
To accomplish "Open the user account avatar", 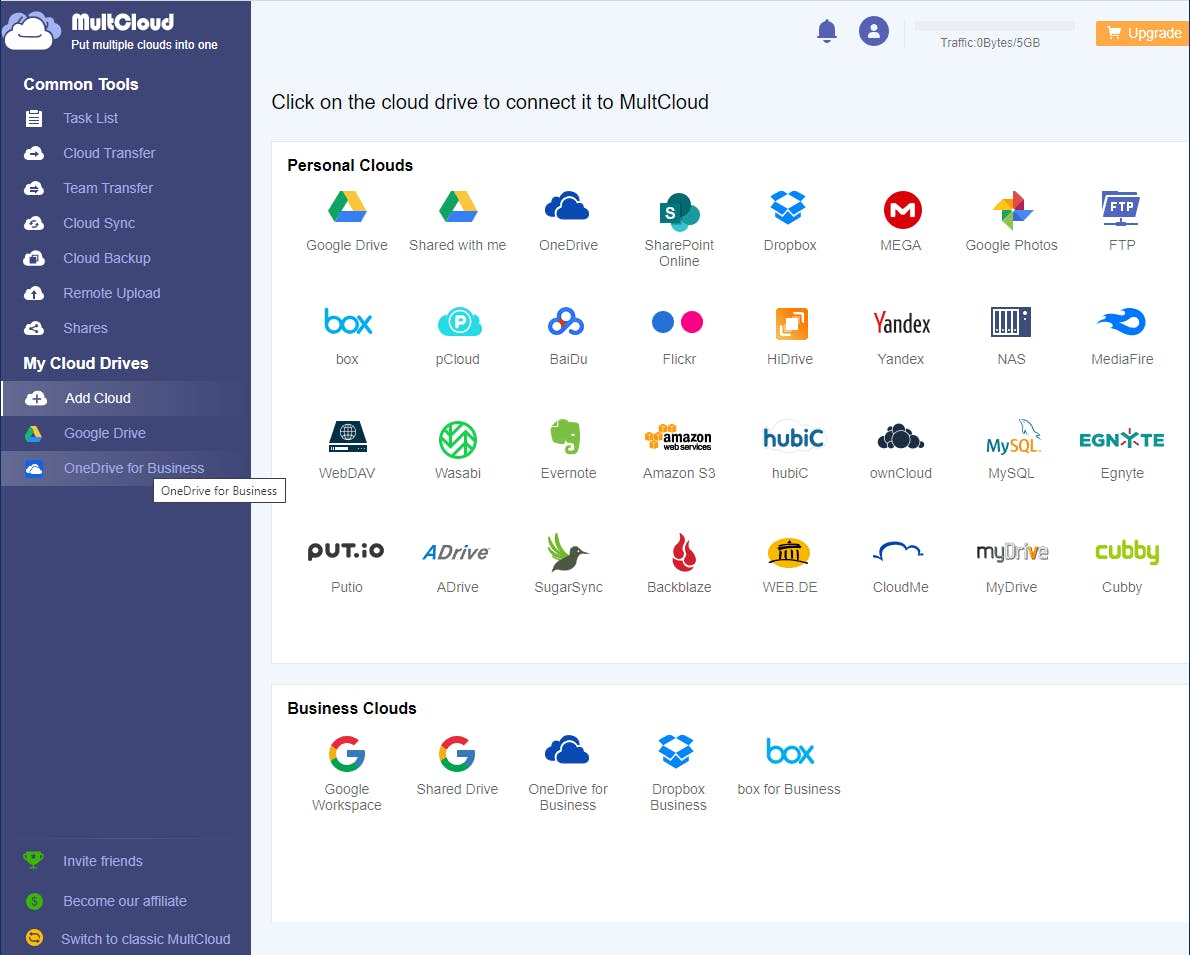I will (x=874, y=31).
